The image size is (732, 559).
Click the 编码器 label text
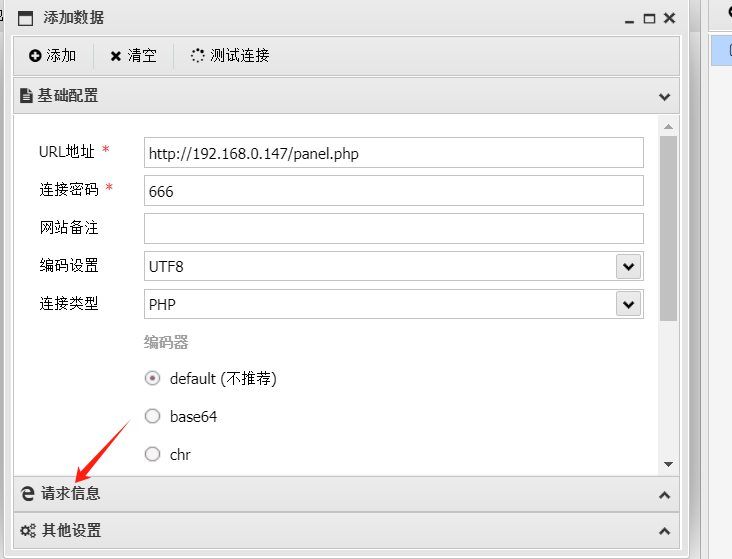tap(166, 342)
